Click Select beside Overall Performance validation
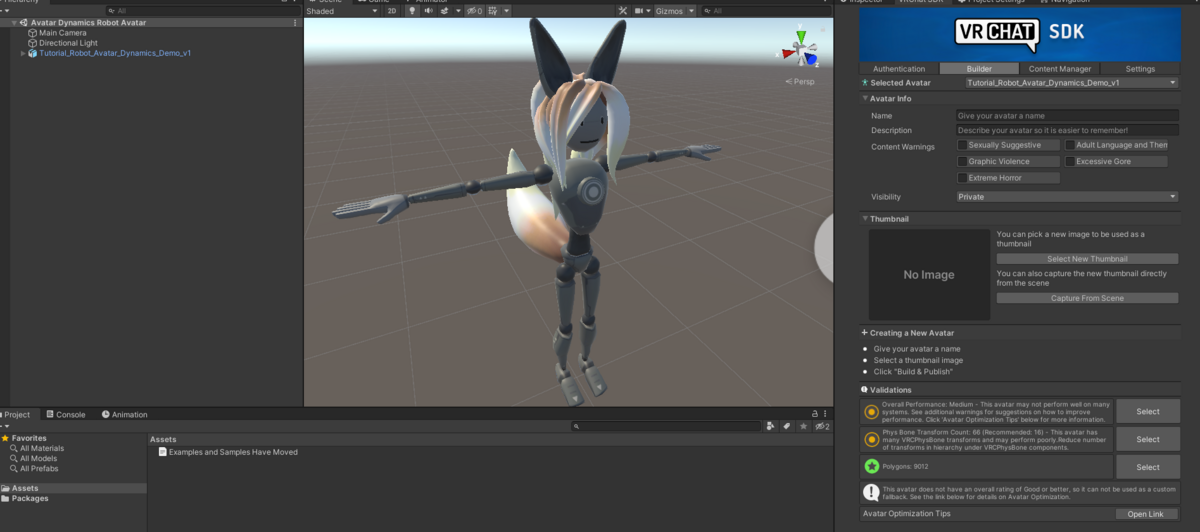This screenshot has height=532, width=1200. click(1148, 411)
